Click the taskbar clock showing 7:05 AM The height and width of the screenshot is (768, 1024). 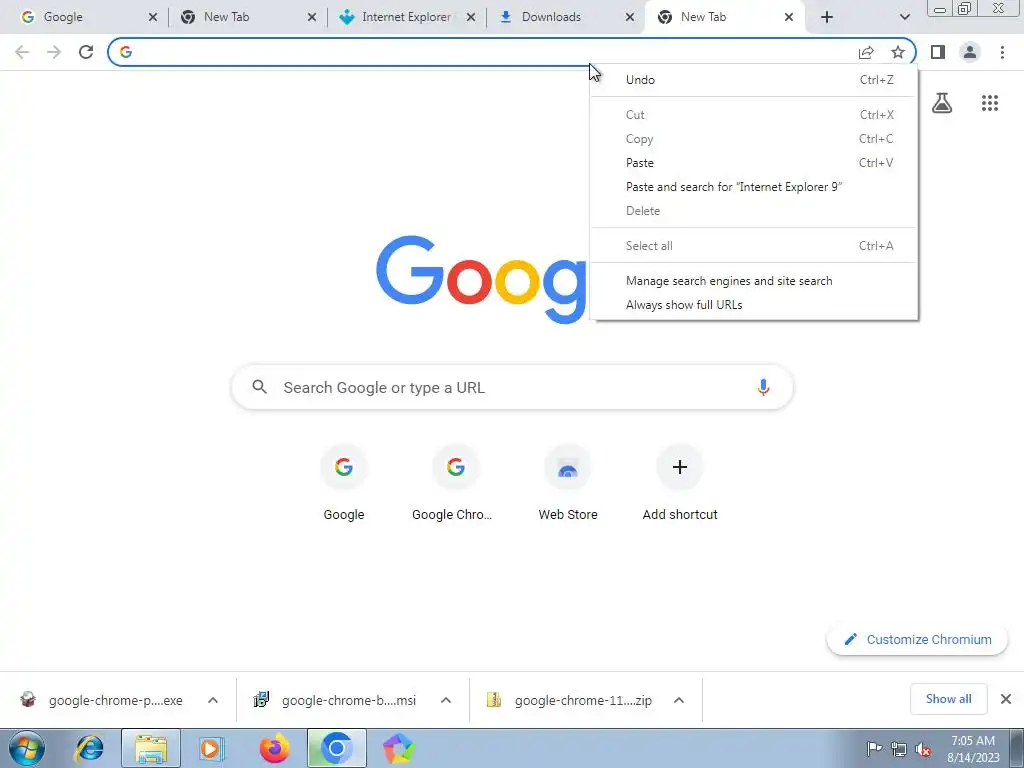(x=972, y=748)
